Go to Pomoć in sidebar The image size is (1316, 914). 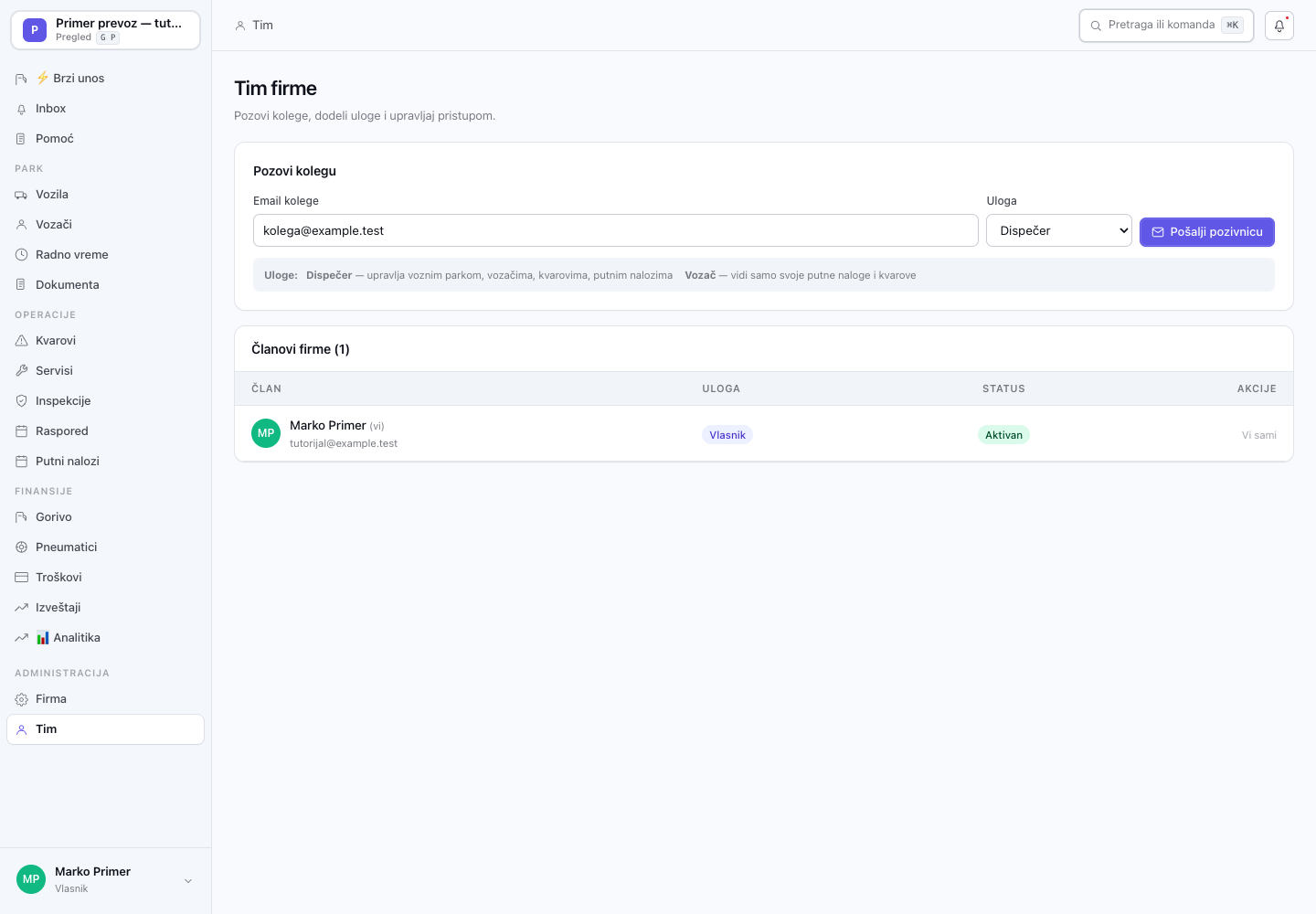pyautogui.click(x=105, y=139)
